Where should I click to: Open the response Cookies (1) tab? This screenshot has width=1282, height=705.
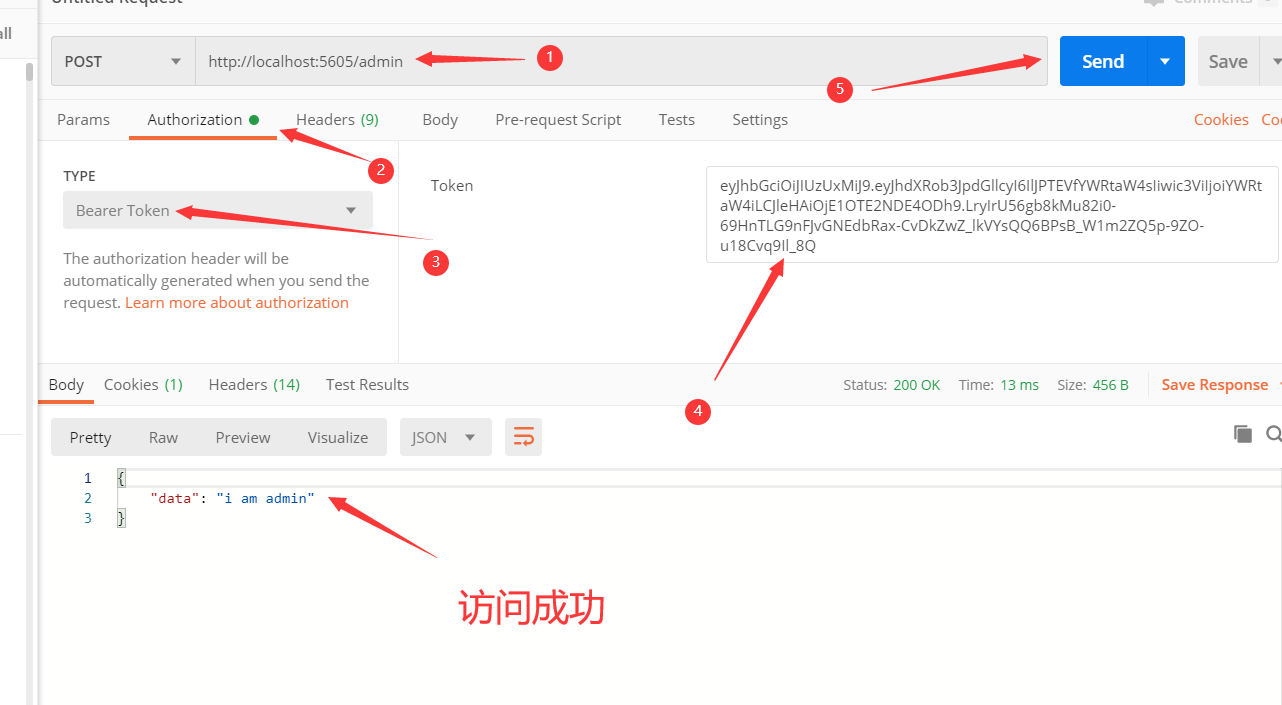click(x=143, y=384)
